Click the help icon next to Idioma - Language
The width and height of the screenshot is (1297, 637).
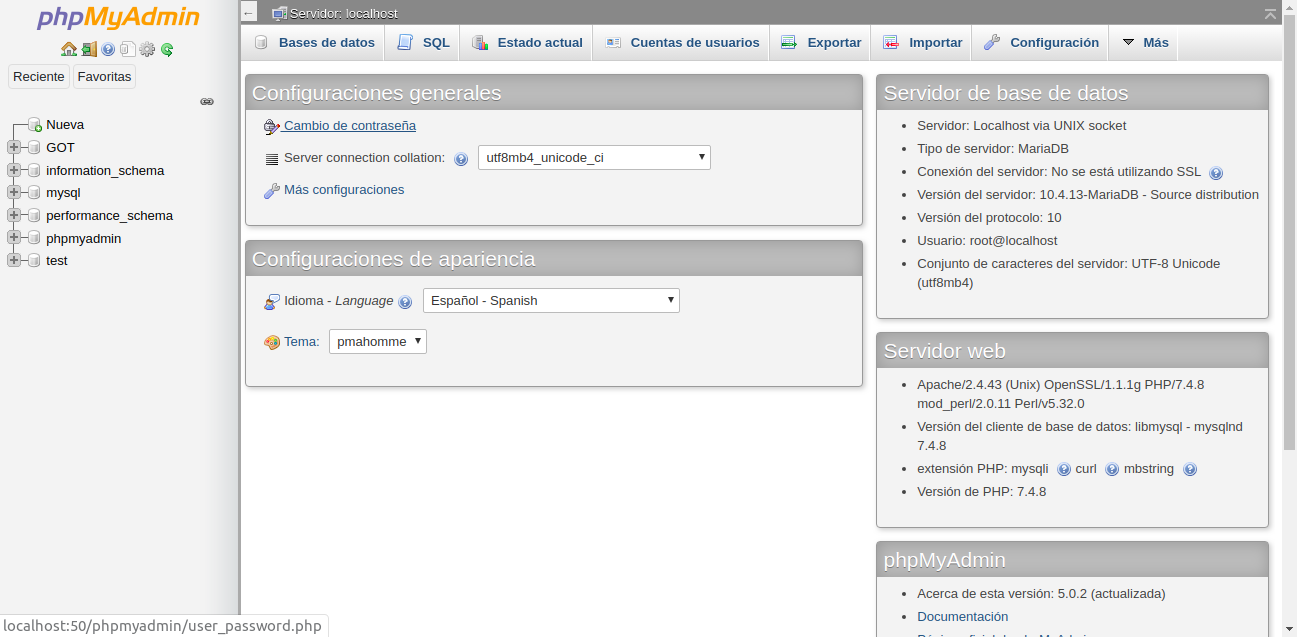[x=405, y=302]
